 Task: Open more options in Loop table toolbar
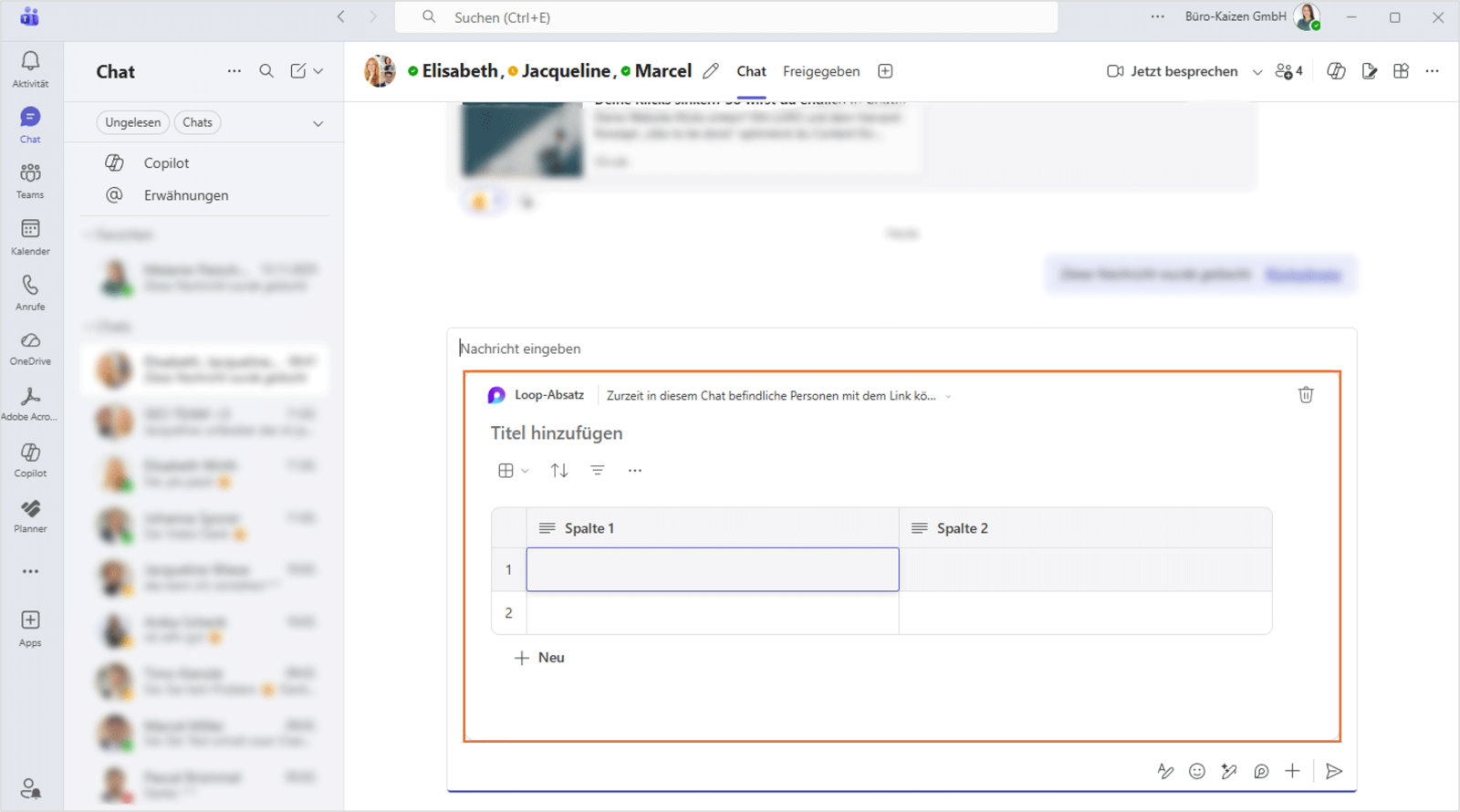(635, 471)
